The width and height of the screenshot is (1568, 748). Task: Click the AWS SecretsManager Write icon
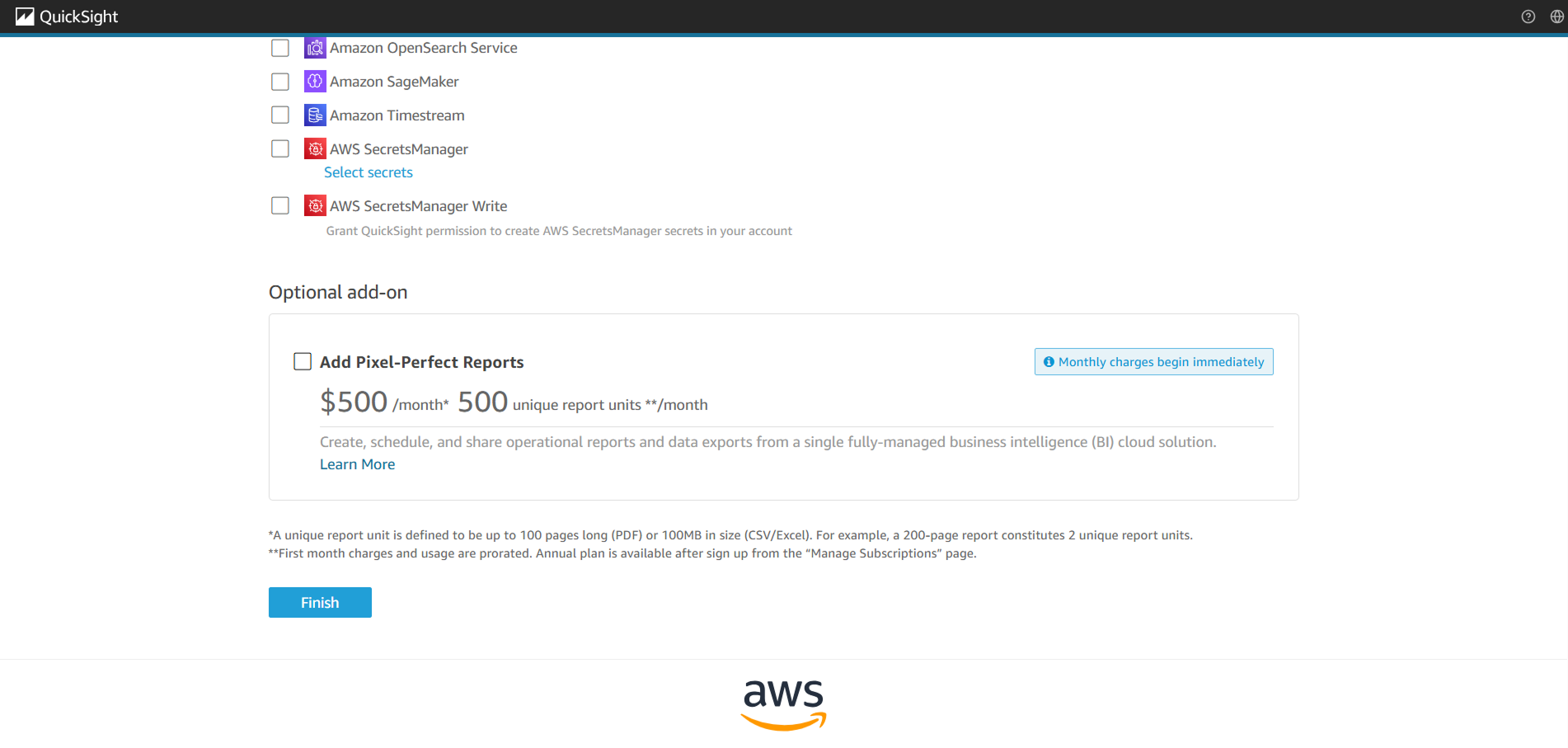click(315, 206)
